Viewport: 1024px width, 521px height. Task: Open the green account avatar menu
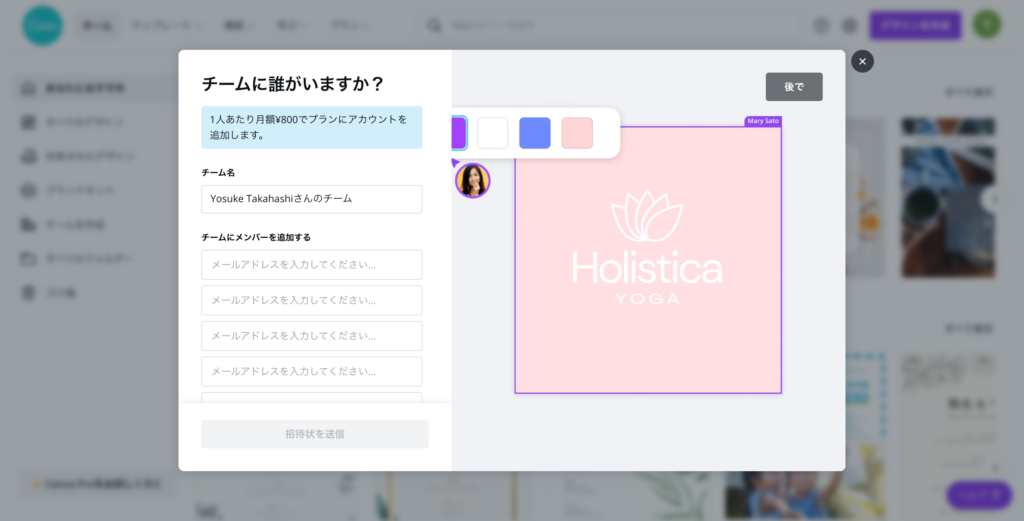[987, 25]
